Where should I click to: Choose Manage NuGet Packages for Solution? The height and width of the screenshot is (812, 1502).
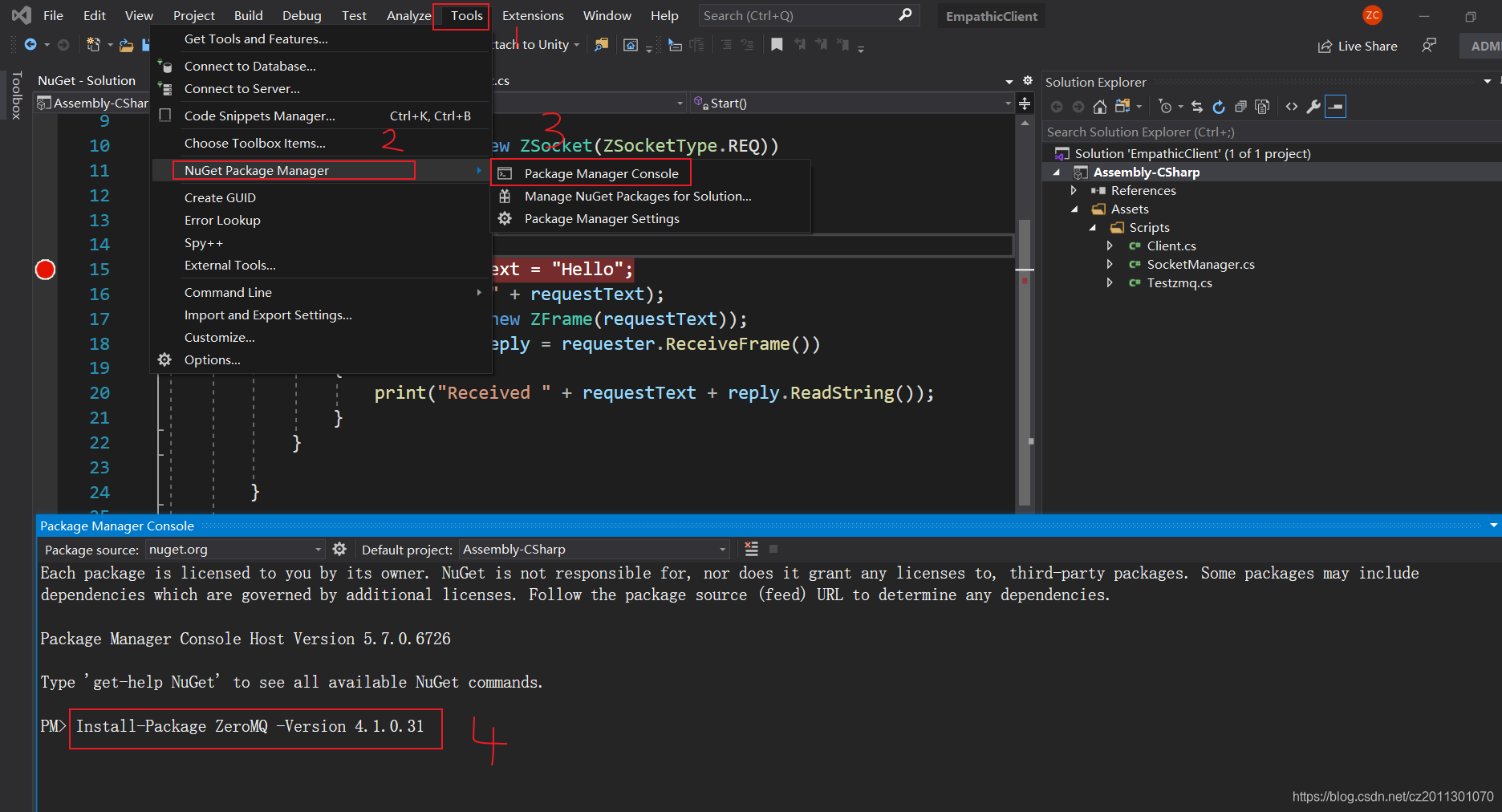click(x=638, y=196)
